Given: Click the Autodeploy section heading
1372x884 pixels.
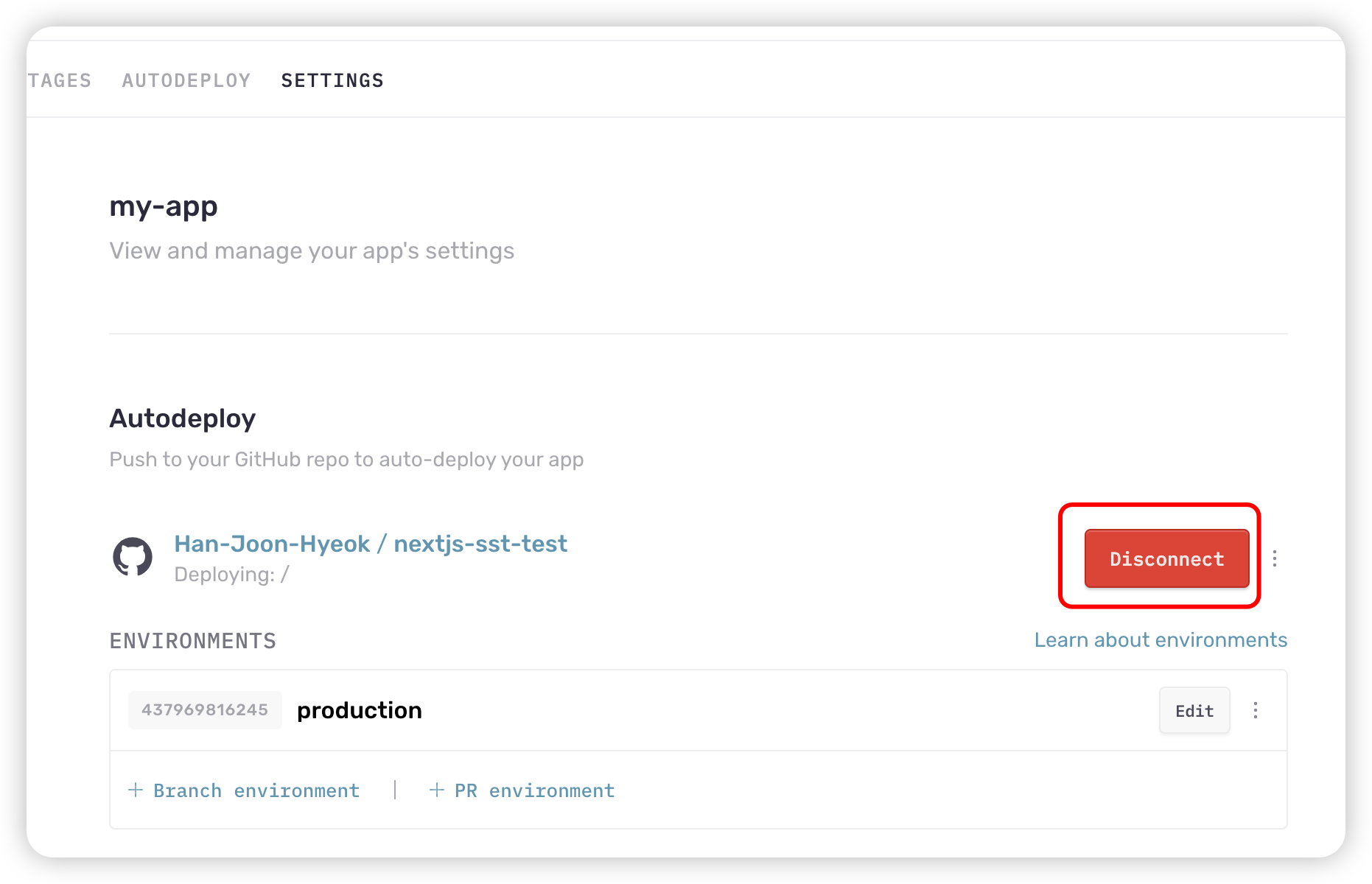Looking at the screenshot, I should 183,418.
